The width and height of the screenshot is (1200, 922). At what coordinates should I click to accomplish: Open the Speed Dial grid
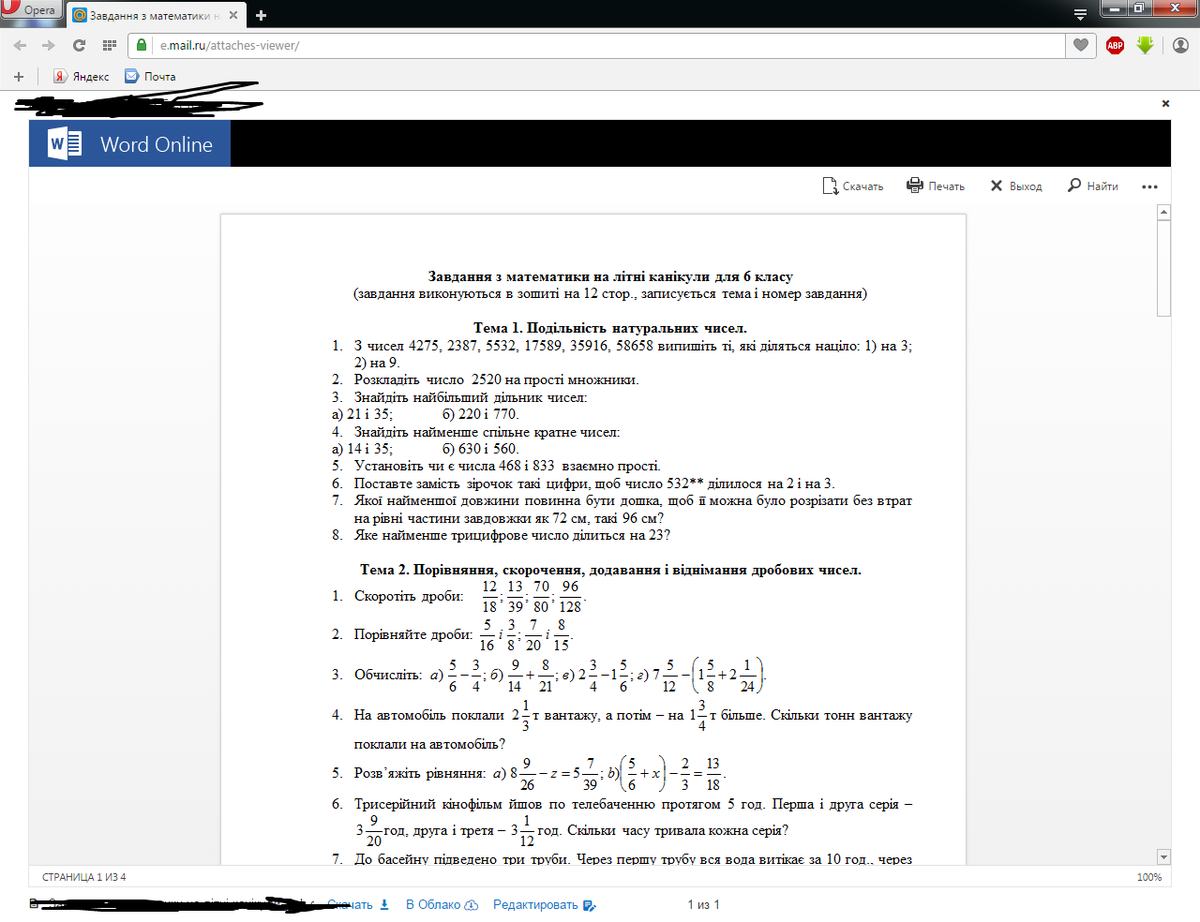tap(109, 45)
